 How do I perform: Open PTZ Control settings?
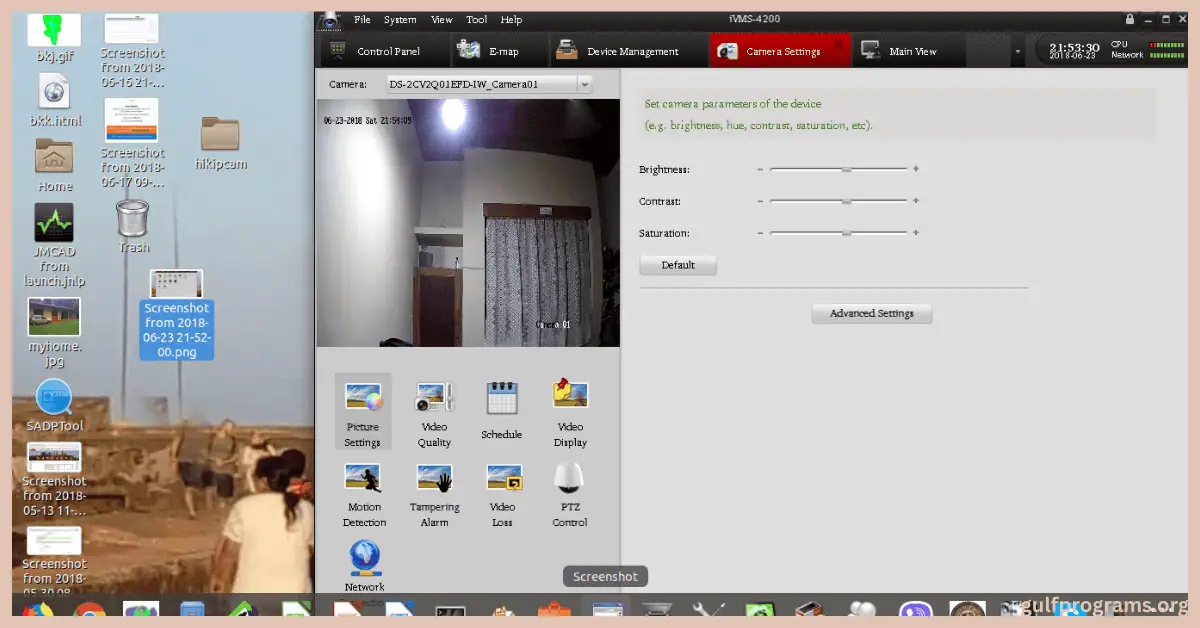[x=569, y=479]
